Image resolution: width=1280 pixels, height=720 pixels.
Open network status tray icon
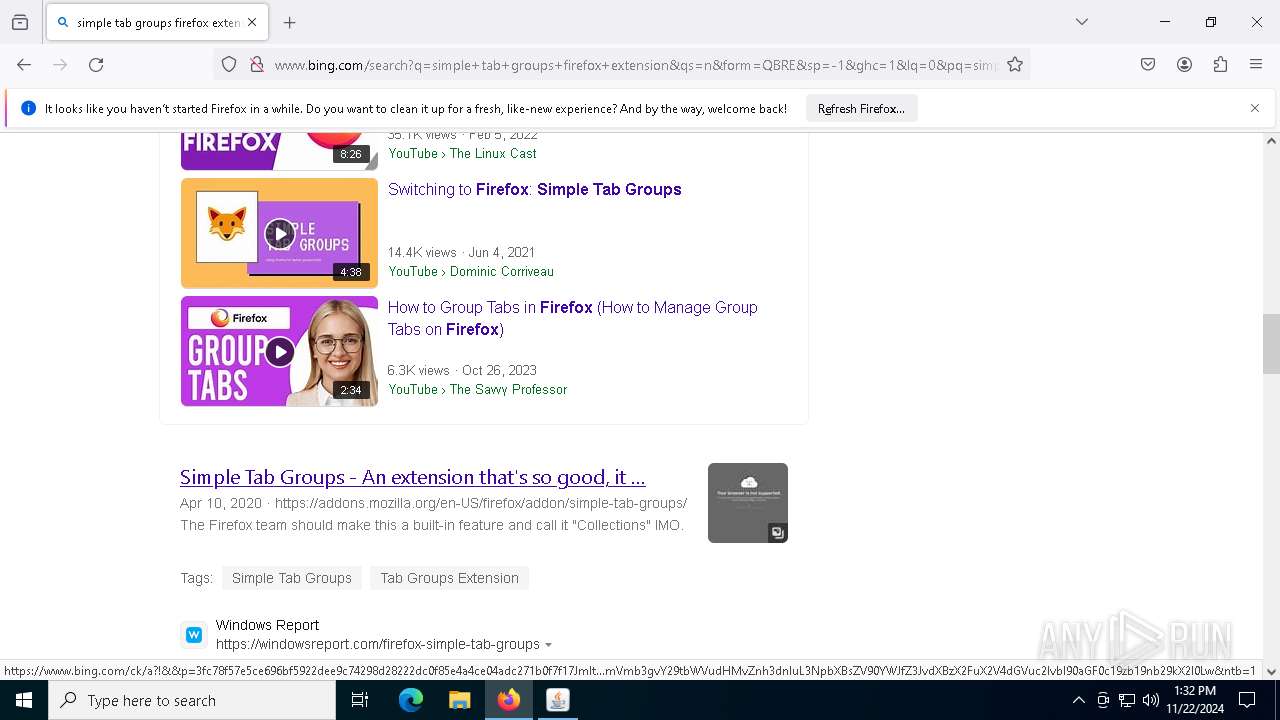coord(1127,700)
